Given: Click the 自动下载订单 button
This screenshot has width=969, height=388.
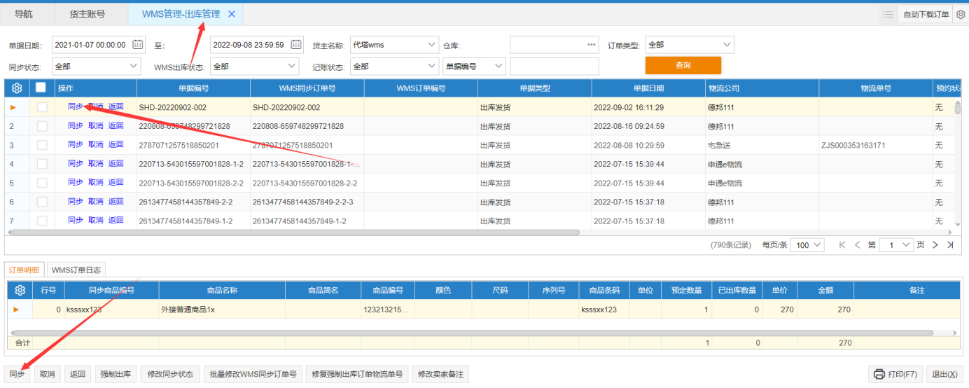Looking at the screenshot, I should click(925, 14).
